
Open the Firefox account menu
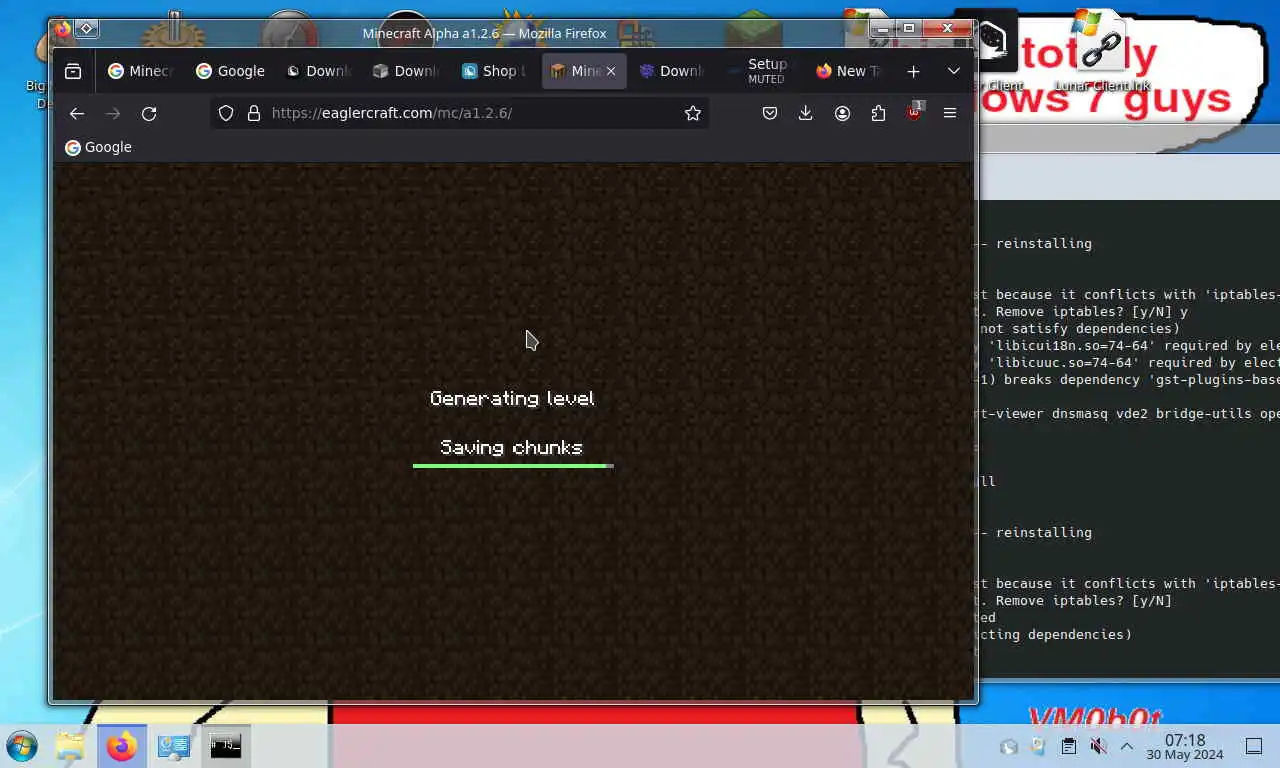pos(842,113)
